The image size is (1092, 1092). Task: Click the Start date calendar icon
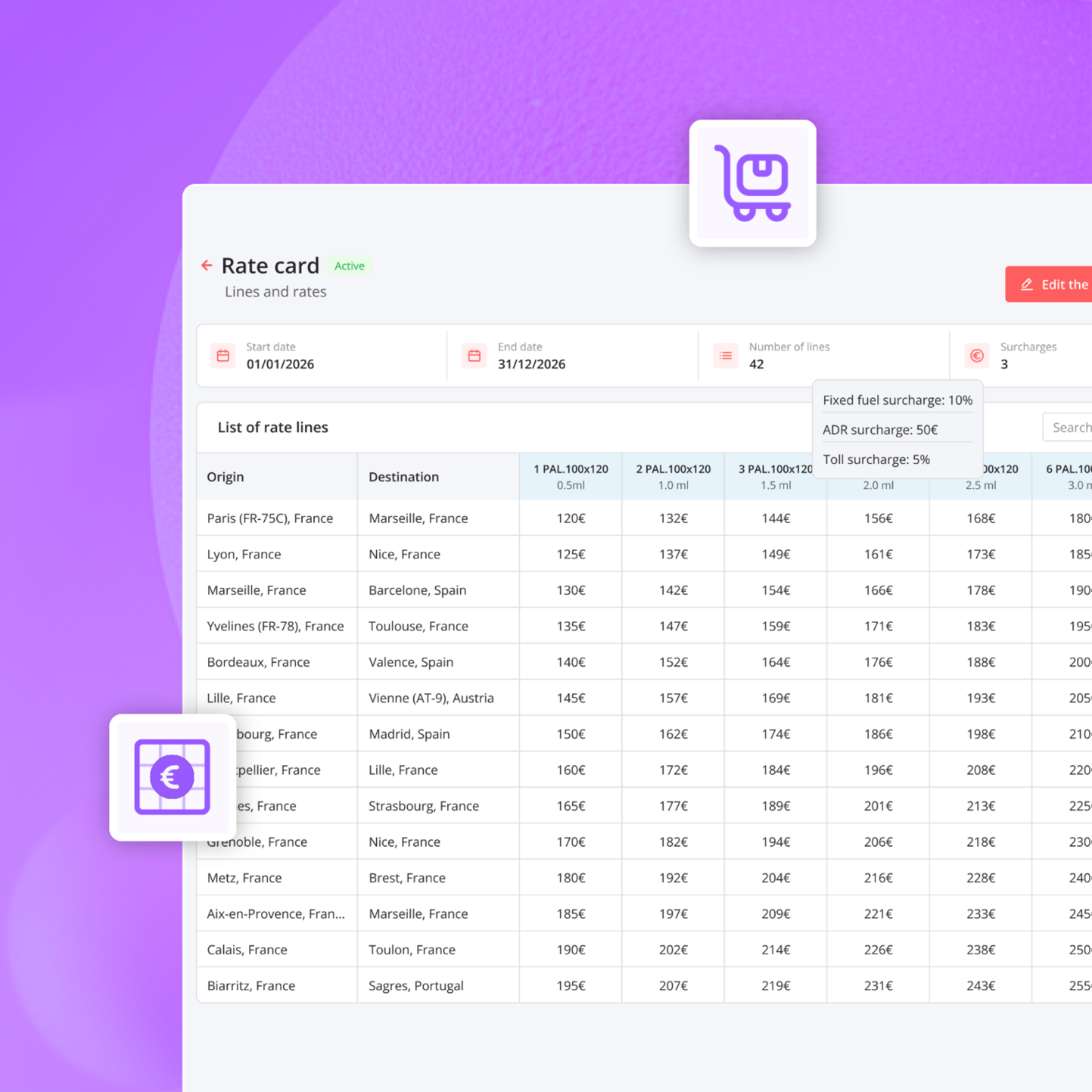[x=223, y=355]
